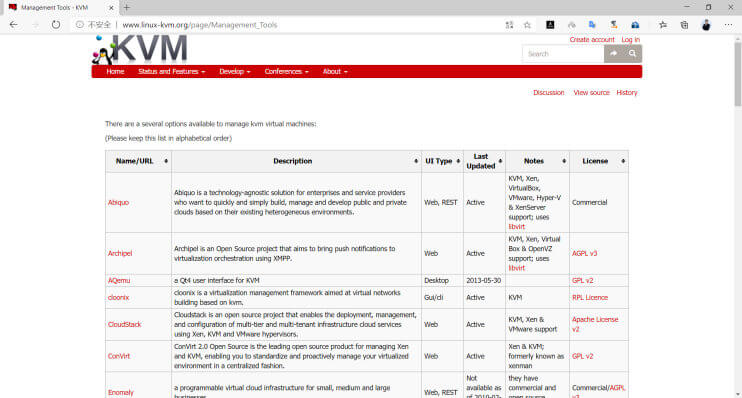
Task: Expand the Conferences dropdown menu
Action: click(x=286, y=71)
